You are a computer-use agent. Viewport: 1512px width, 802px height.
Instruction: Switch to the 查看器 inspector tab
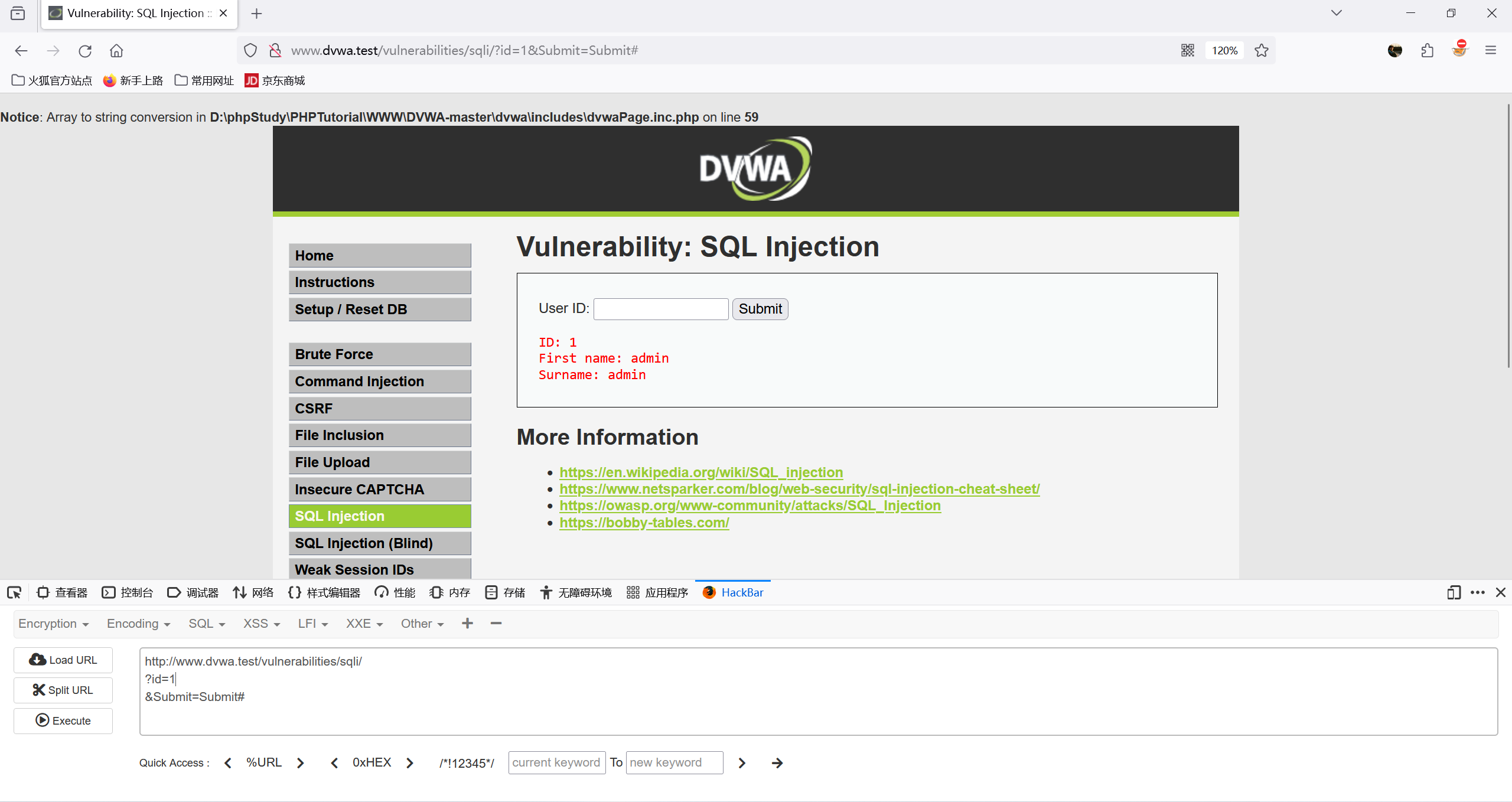pos(62,592)
